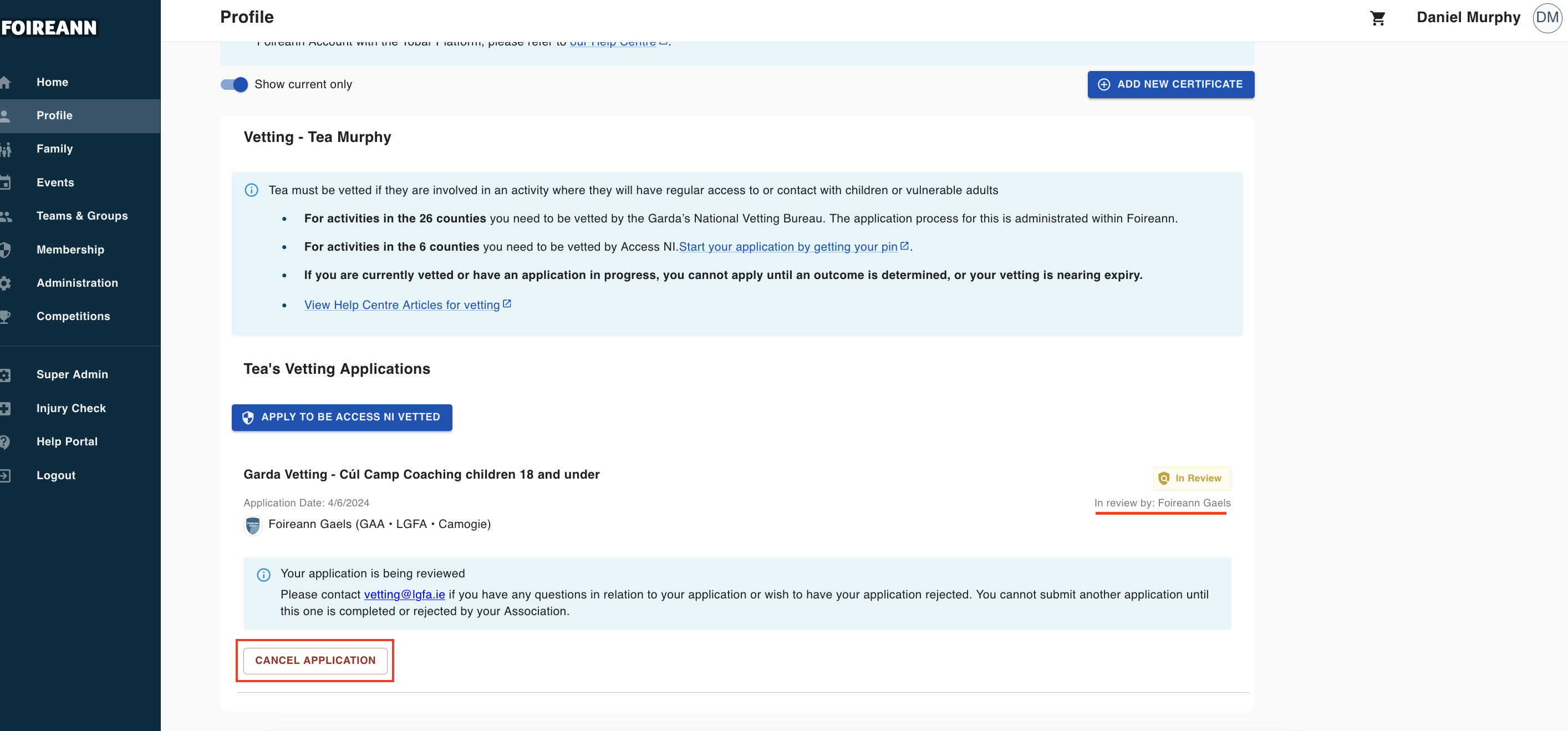Go to Teams & Groups

[82, 215]
